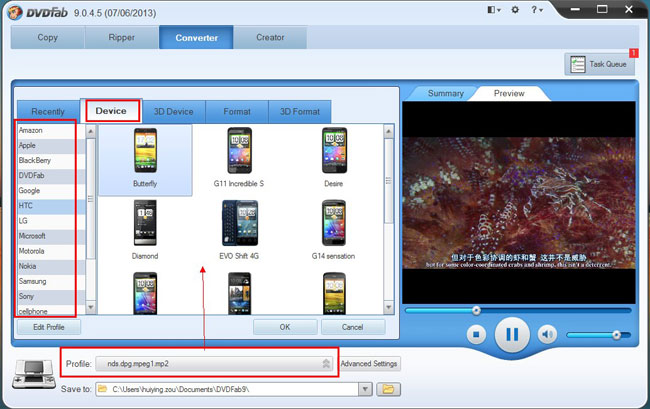Image resolution: width=650 pixels, height=409 pixels.
Task: Choose the Desire phone profile
Action: click(334, 159)
